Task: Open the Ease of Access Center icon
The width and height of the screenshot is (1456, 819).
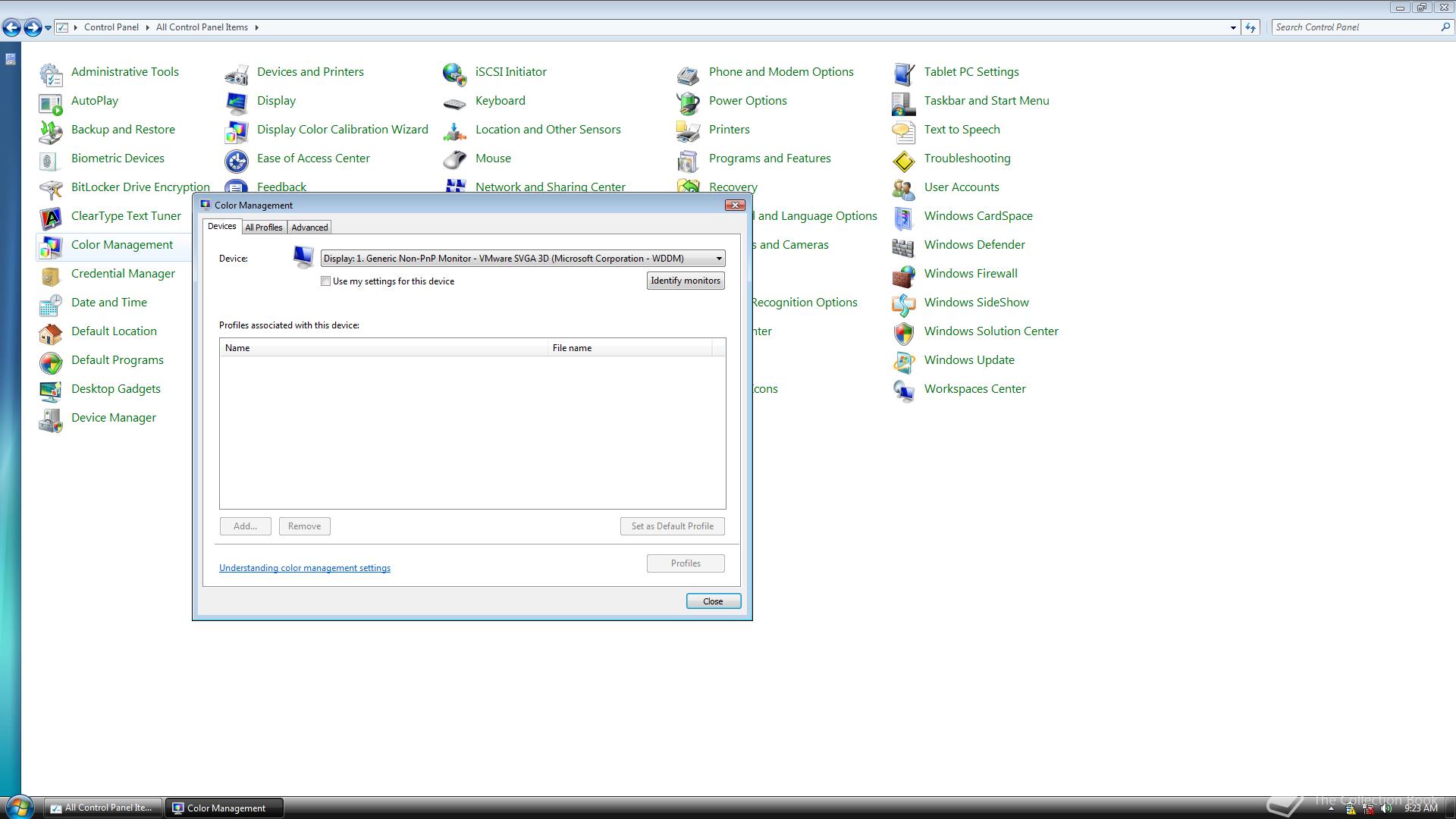Action: coord(236,159)
